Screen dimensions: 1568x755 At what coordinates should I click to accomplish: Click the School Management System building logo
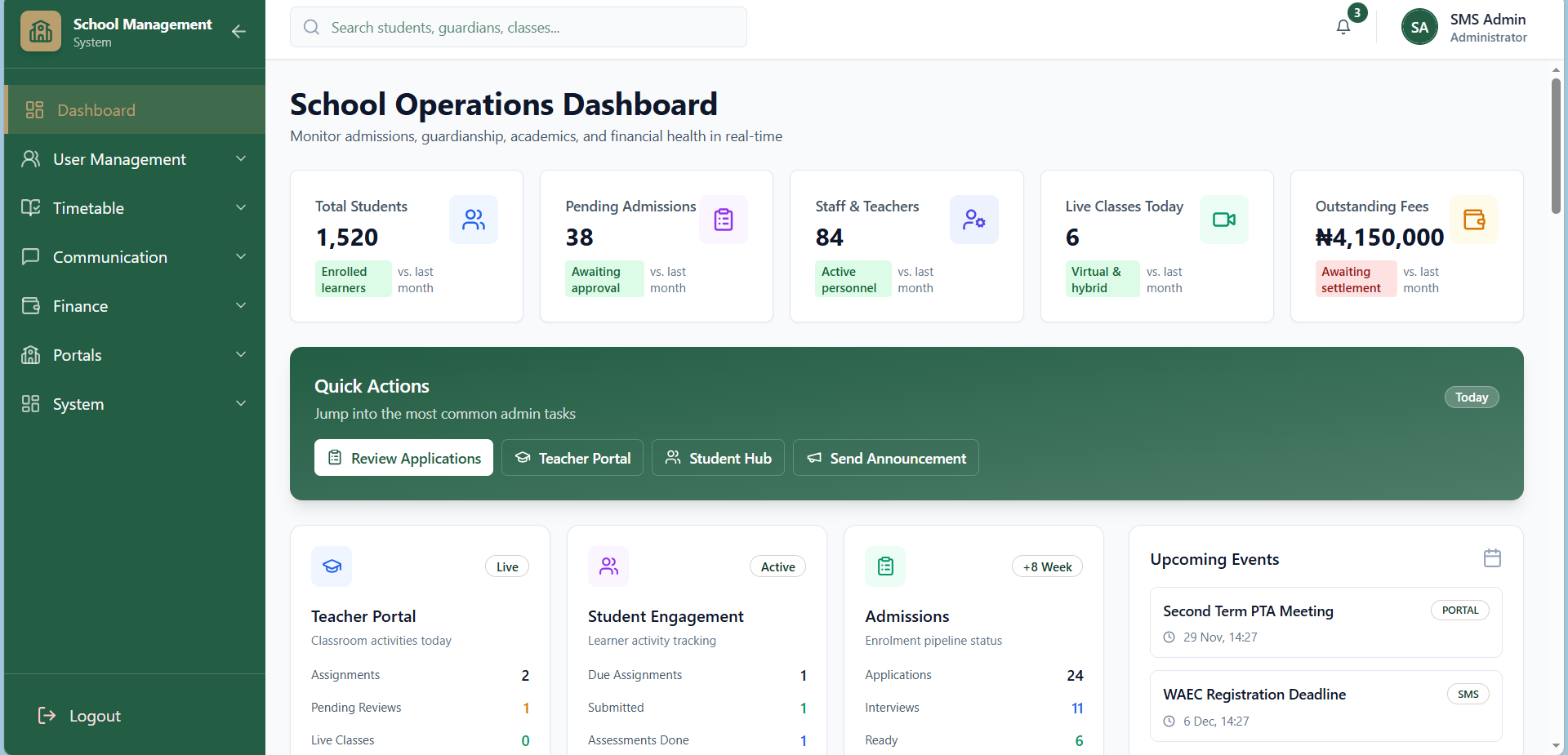click(x=40, y=31)
